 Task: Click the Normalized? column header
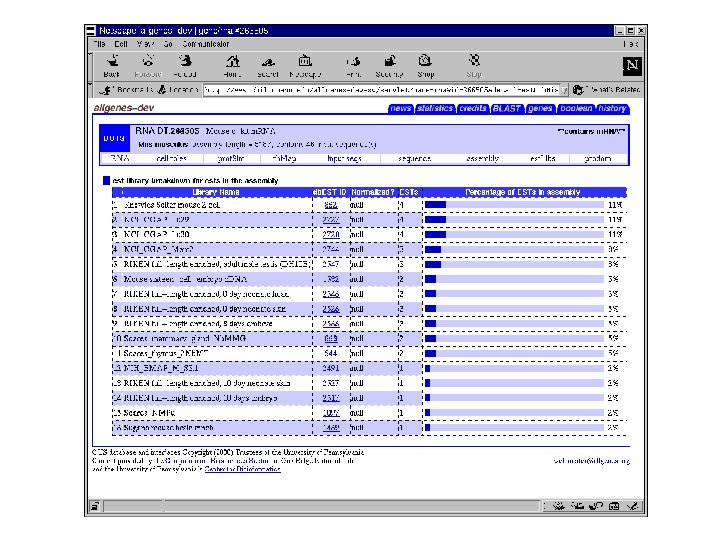(x=372, y=192)
